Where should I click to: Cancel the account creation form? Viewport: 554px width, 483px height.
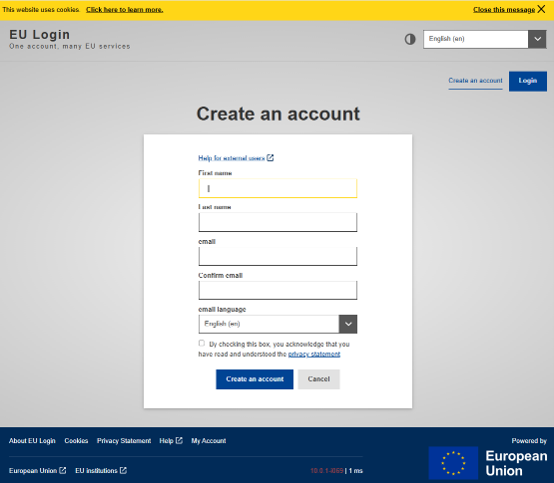pyautogui.click(x=319, y=379)
